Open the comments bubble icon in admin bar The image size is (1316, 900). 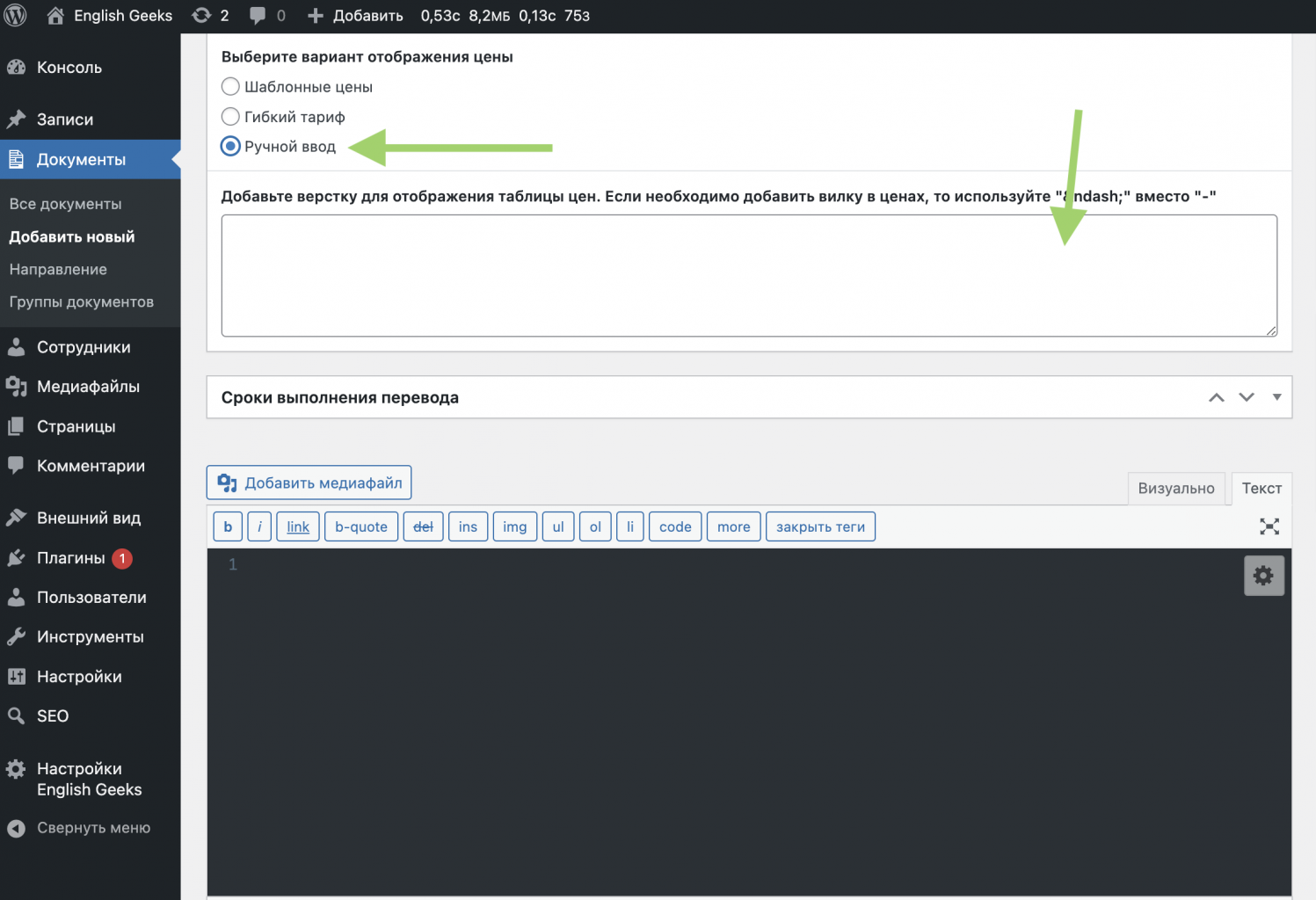click(258, 16)
